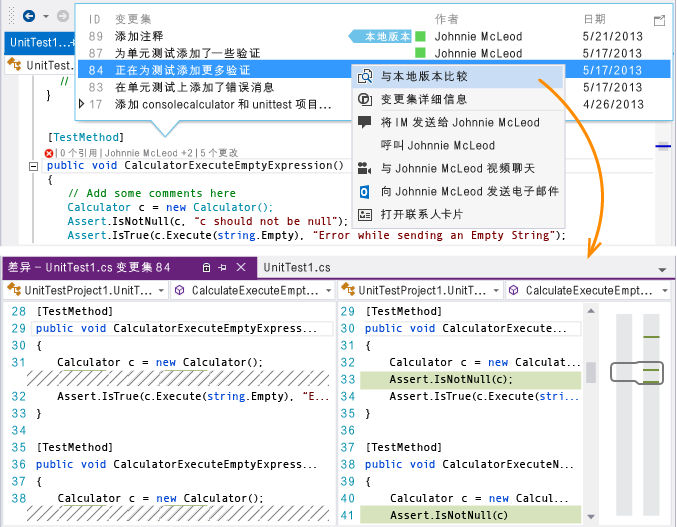Collapse the CalculatorExecuteEmptyExpression method outline
677x527 pixels.
[x=34, y=166]
